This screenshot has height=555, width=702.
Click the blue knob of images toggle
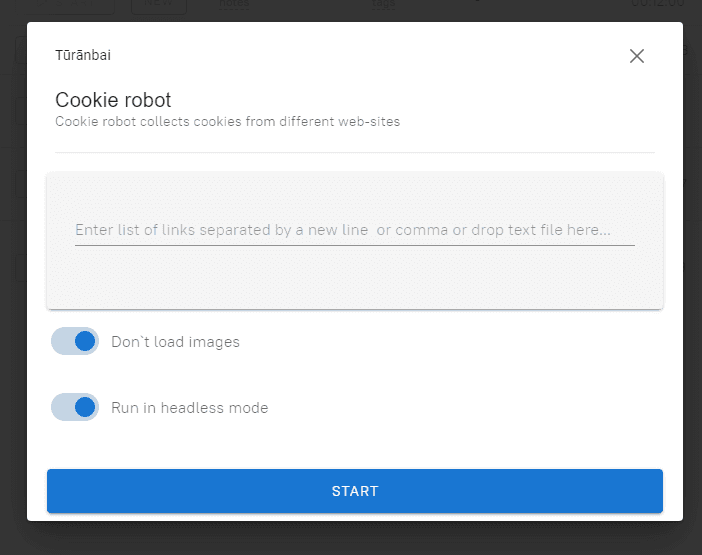coord(85,341)
